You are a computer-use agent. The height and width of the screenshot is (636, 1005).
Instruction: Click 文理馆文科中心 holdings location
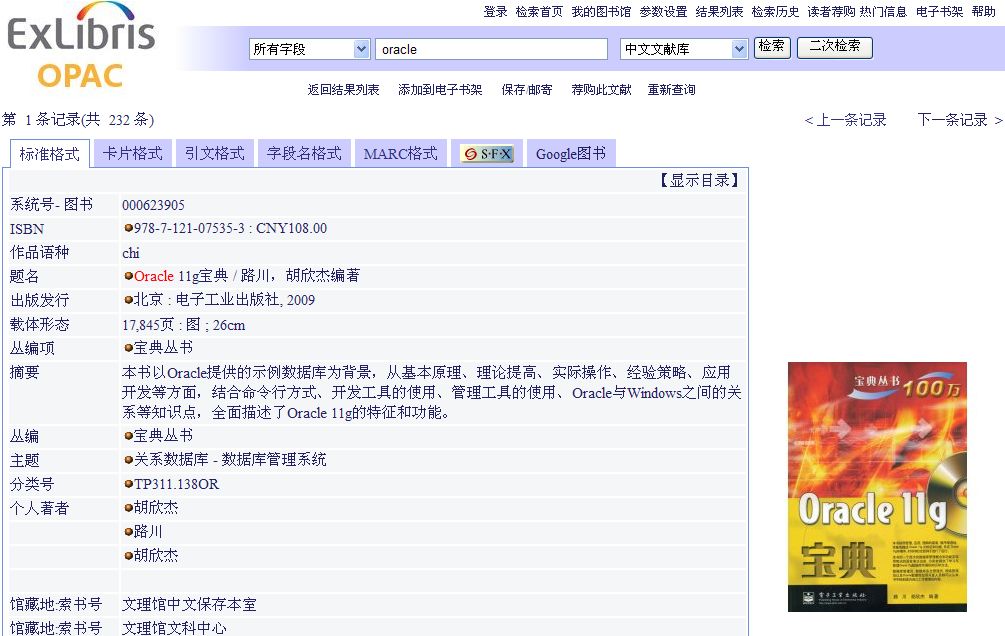174,628
